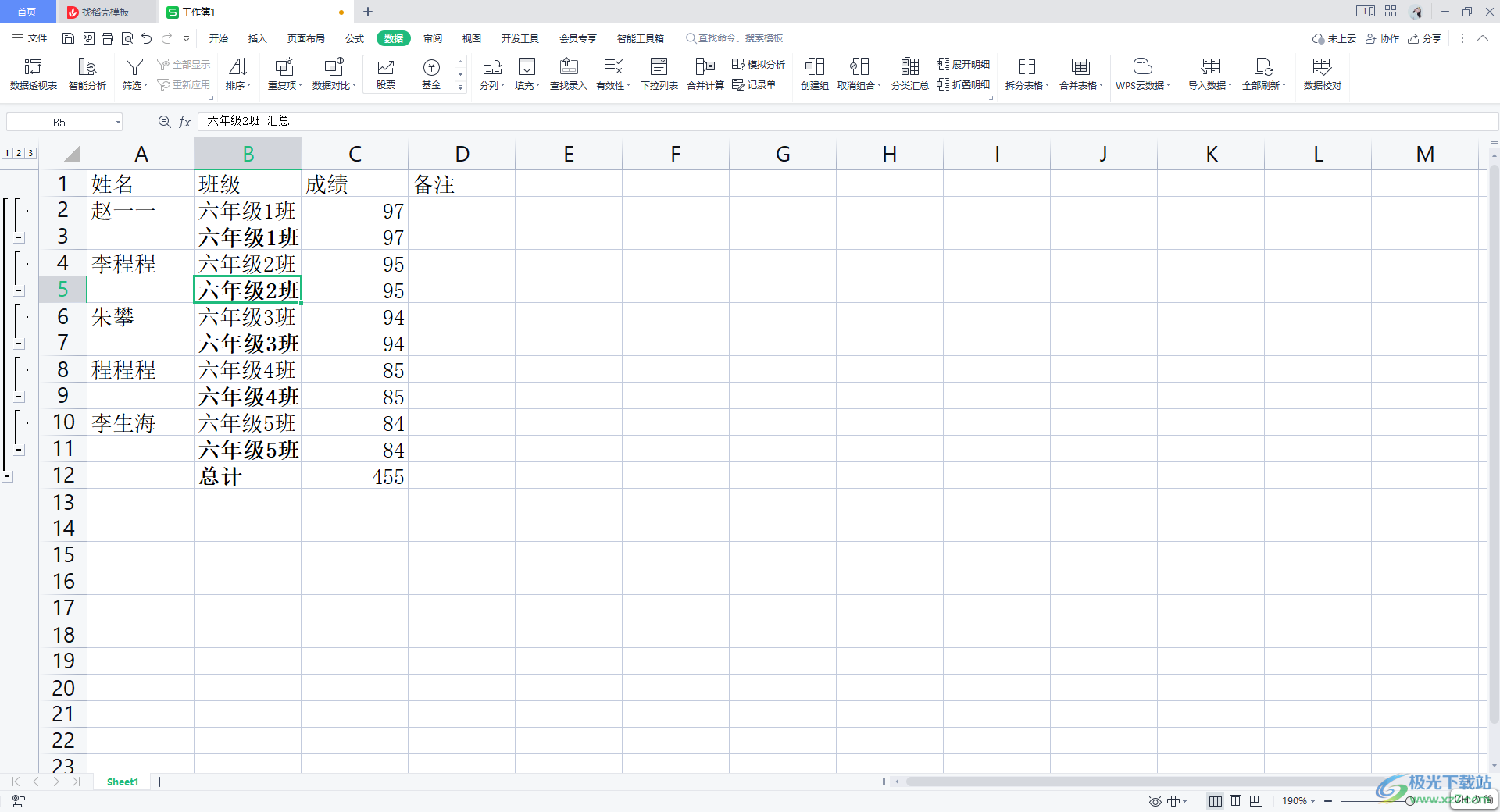Click the fx insert function icon
This screenshot has height=812, width=1500.
185,122
